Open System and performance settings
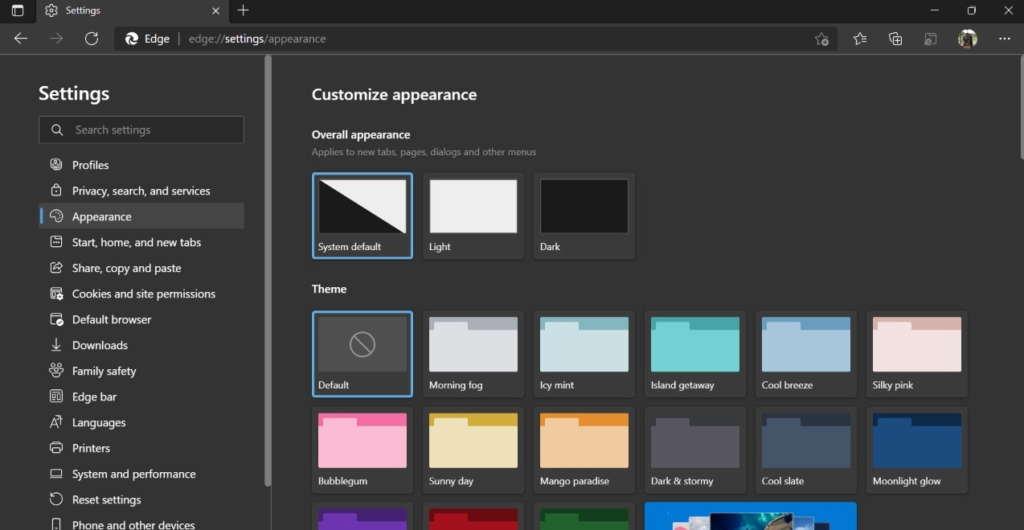The image size is (1024, 530). tap(142, 474)
